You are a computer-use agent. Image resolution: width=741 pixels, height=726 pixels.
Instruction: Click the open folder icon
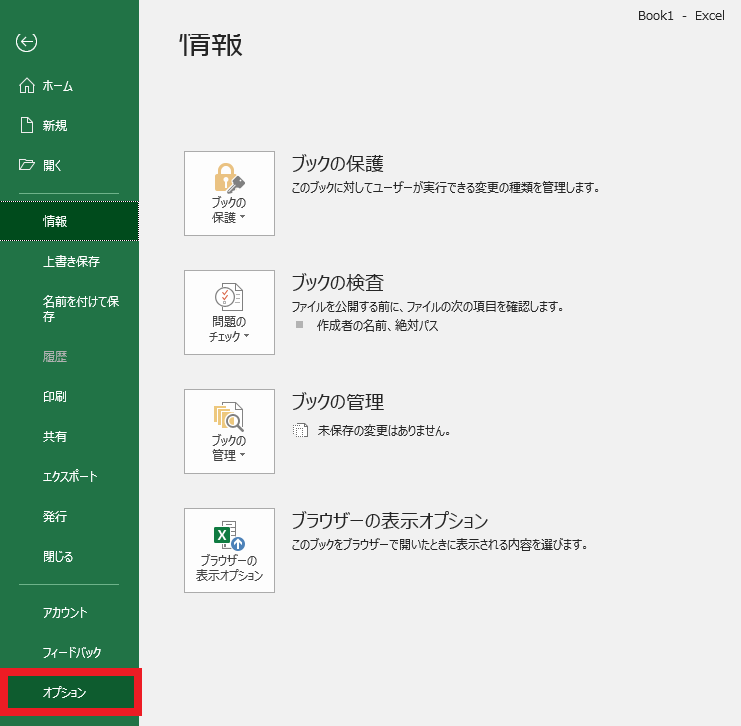click(x=26, y=164)
